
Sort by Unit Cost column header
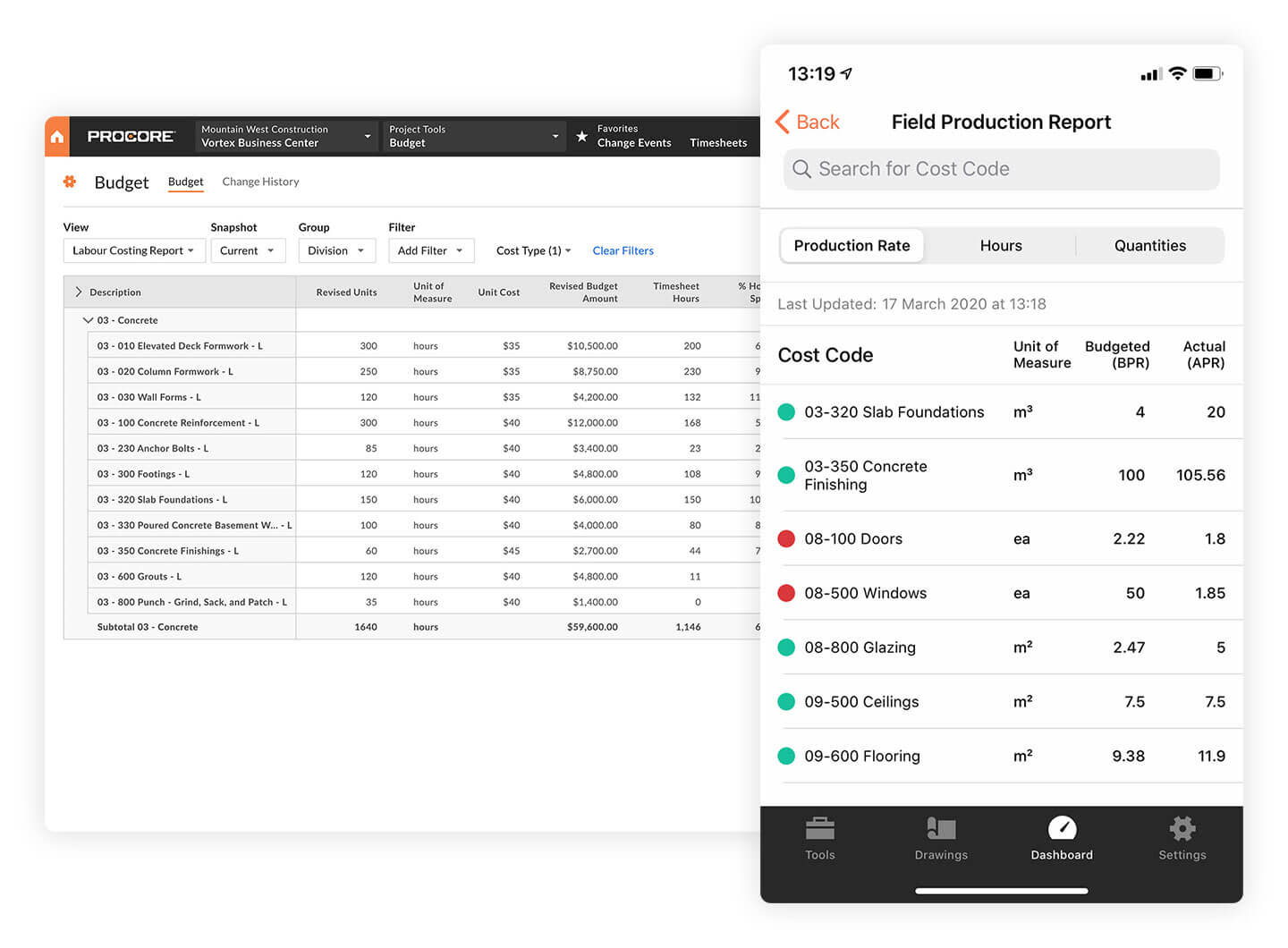point(498,292)
